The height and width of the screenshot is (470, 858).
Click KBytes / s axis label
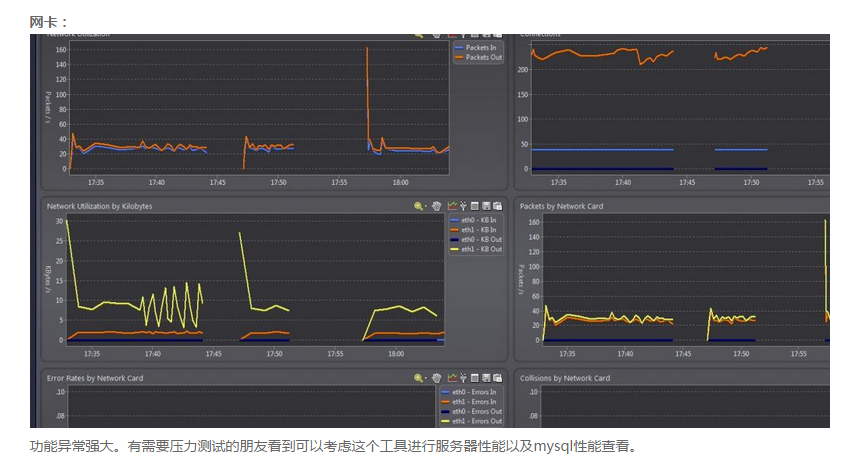[48, 281]
